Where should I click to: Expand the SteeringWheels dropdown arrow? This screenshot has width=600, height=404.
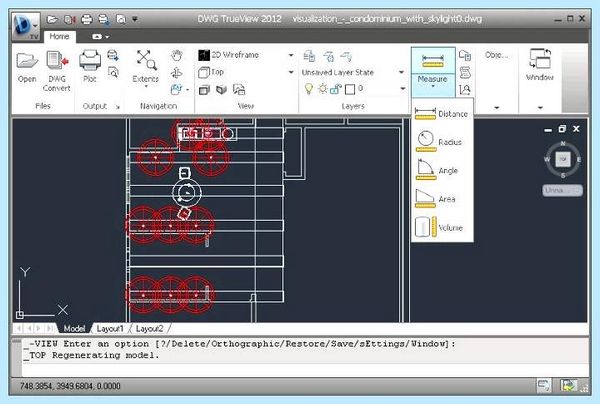[x=188, y=90]
